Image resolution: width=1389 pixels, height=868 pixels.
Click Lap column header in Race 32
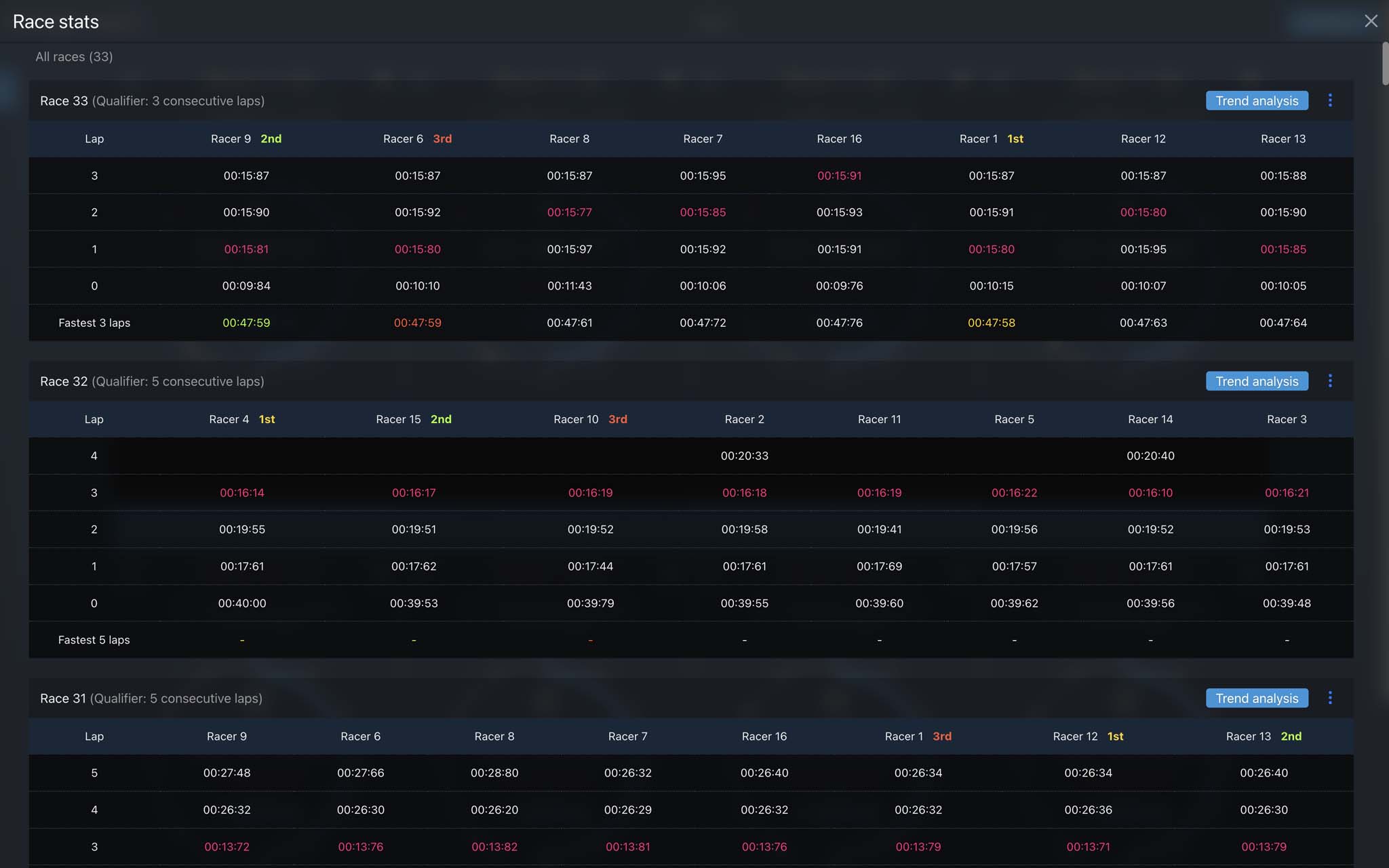click(x=94, y=419)
